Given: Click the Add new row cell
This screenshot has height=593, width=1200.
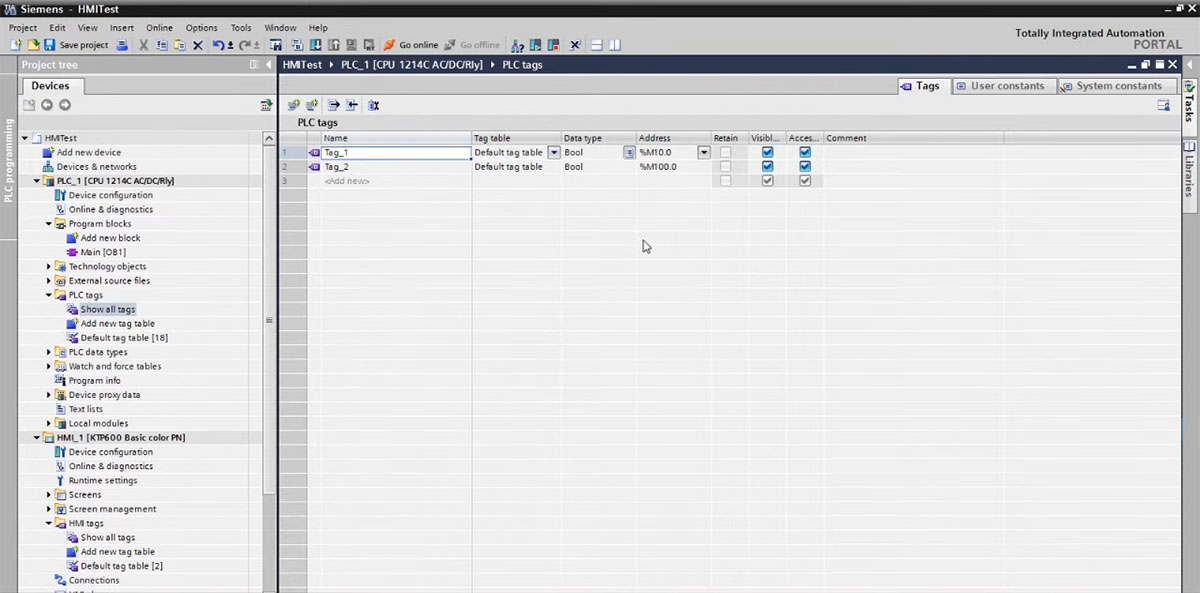Looking at the screenshot, I should [x=396, y=181].
